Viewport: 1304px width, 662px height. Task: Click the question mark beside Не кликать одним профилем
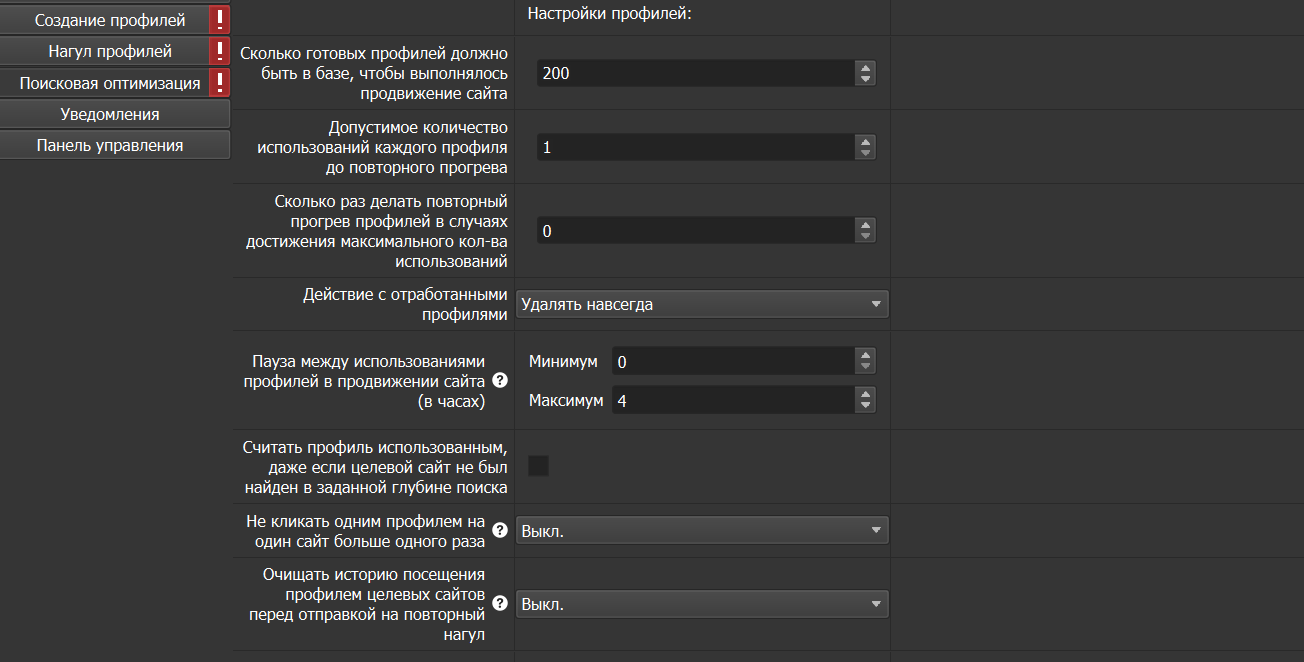501,530
